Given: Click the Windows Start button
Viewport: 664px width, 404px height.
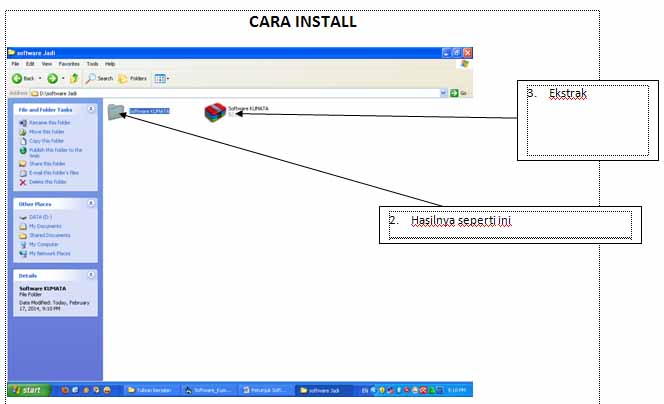Looking at the screenshot, I should click(x=28, y=390).
